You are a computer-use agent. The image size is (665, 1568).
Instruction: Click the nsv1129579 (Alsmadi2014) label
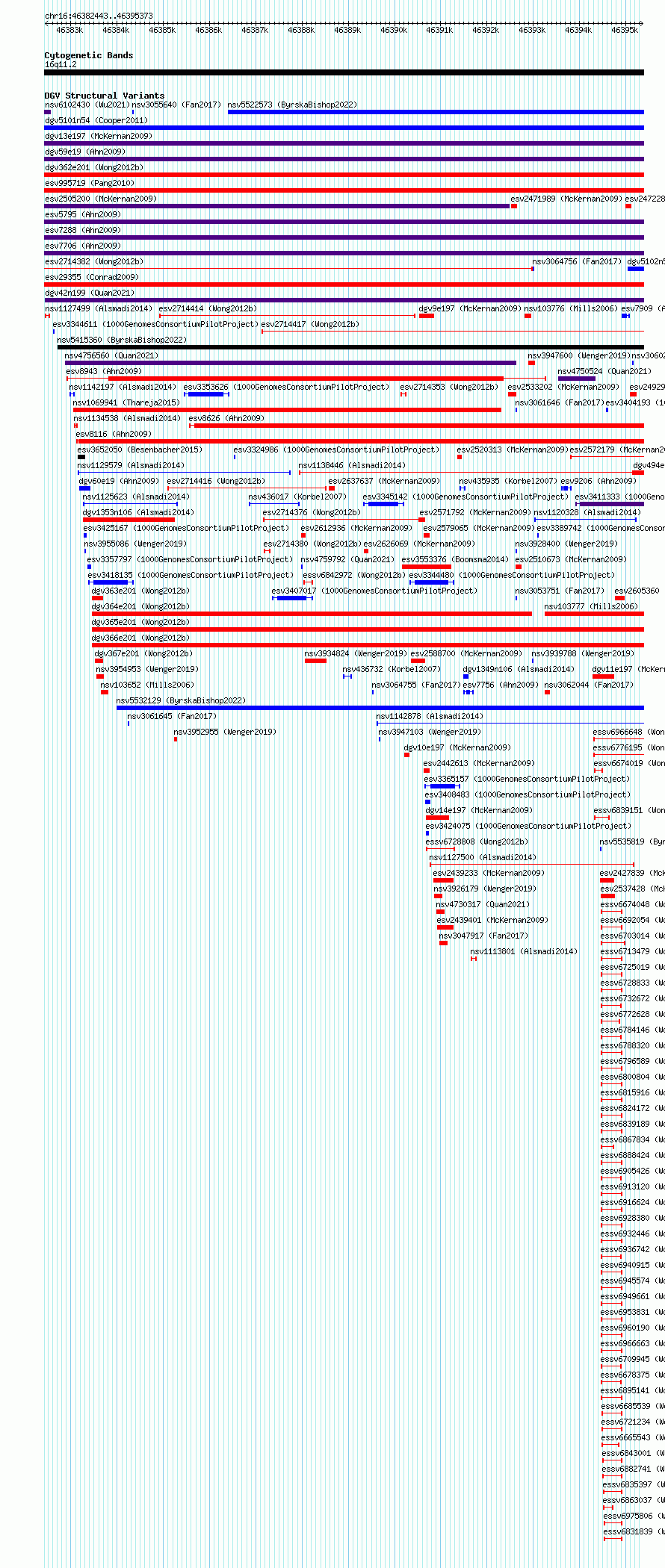click(131, 465)
